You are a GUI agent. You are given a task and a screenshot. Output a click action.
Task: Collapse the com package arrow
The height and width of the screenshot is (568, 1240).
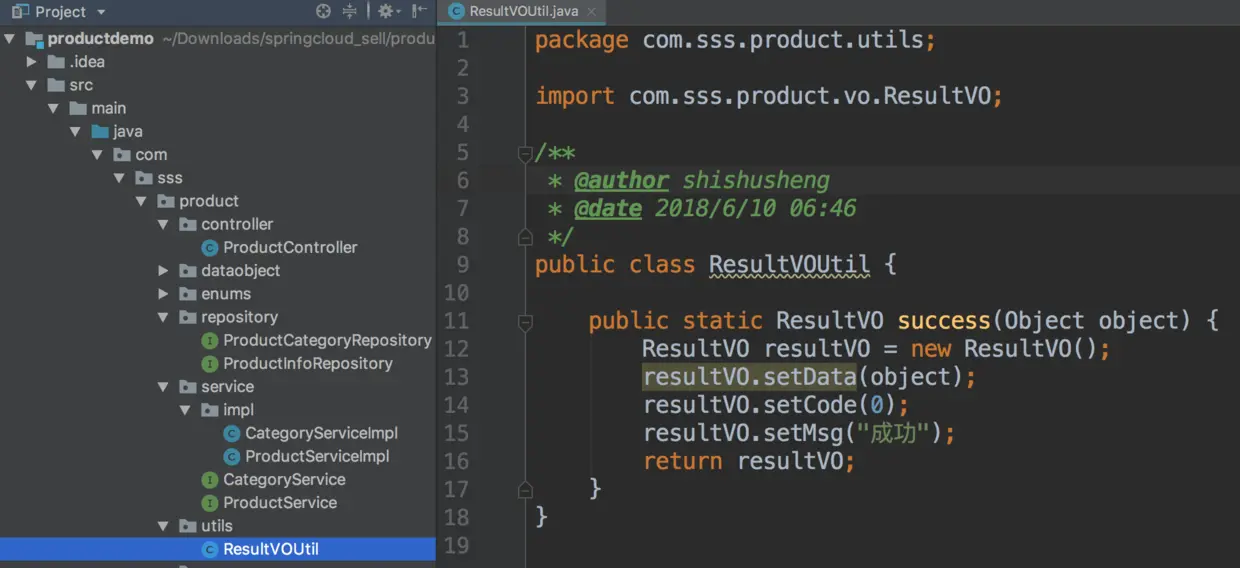98,155
